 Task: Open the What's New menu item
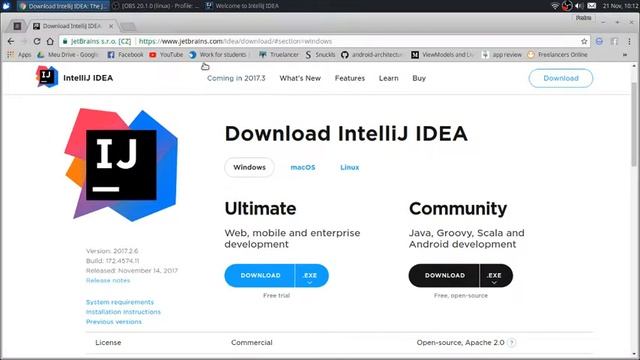point(300,78)
